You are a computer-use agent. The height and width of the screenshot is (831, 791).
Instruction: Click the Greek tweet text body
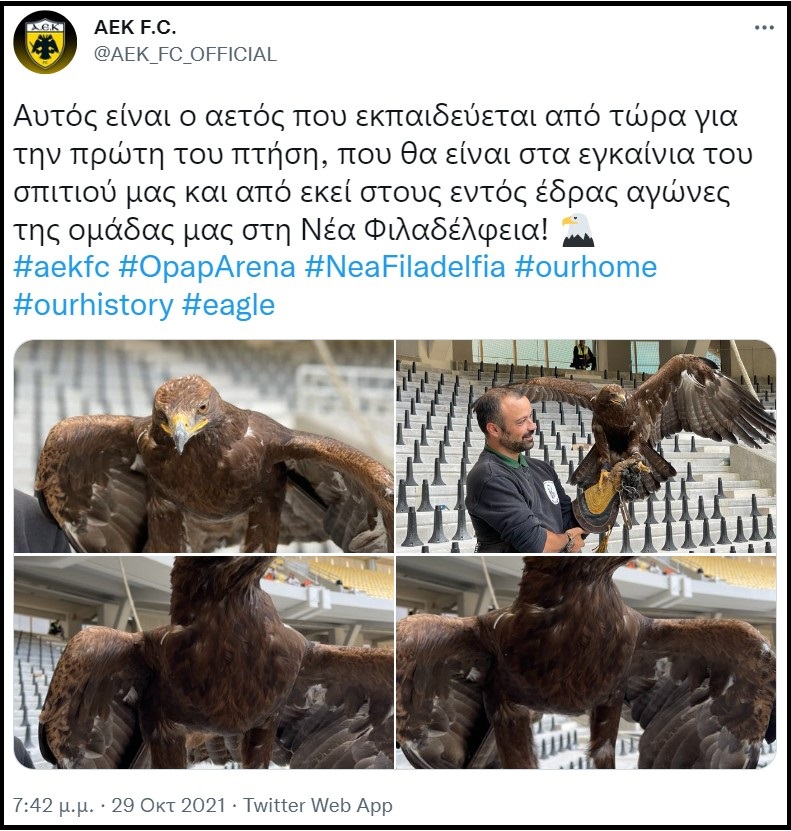click(x=383, y=173)
